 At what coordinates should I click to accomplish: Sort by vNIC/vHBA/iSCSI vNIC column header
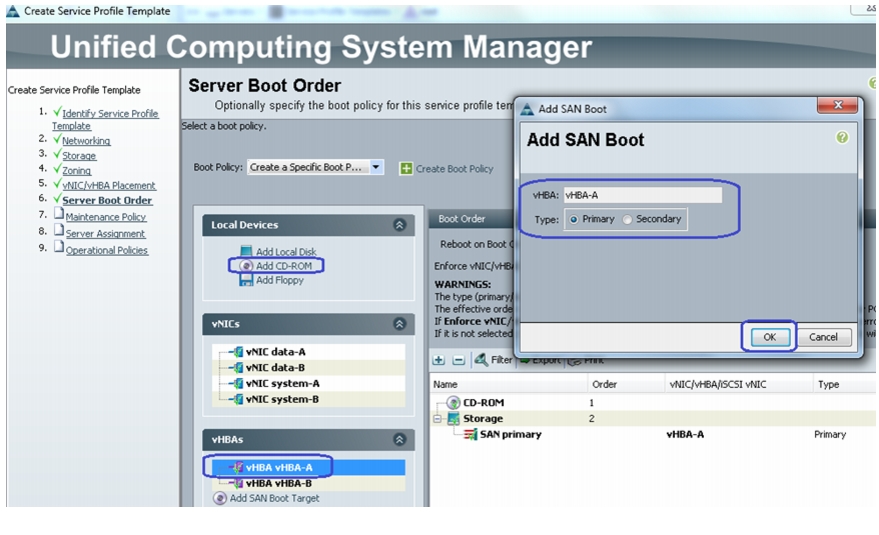point(739,384)
